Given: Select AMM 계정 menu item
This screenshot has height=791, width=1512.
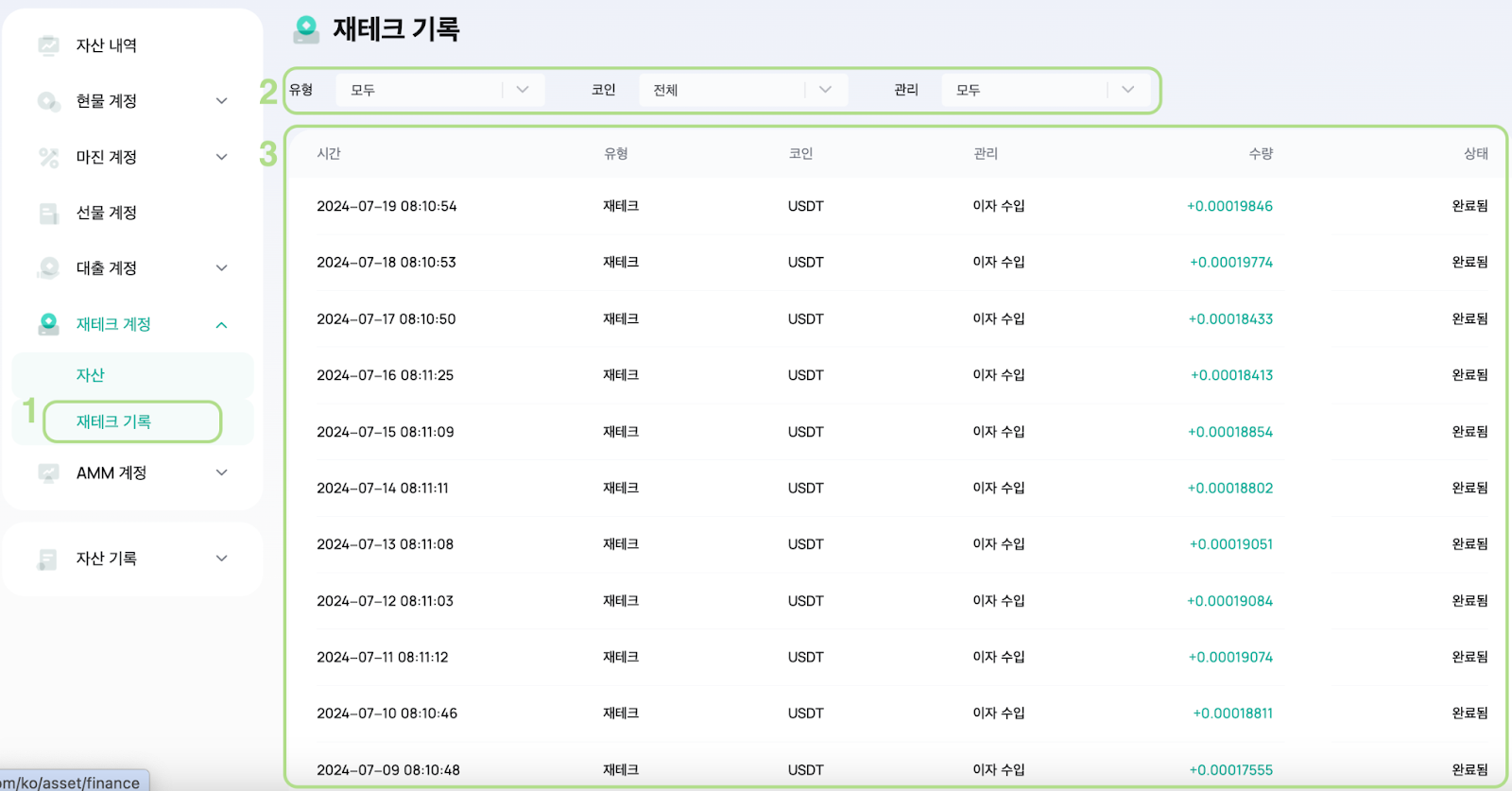Looking at the screenshot, I should click(112, 473).
